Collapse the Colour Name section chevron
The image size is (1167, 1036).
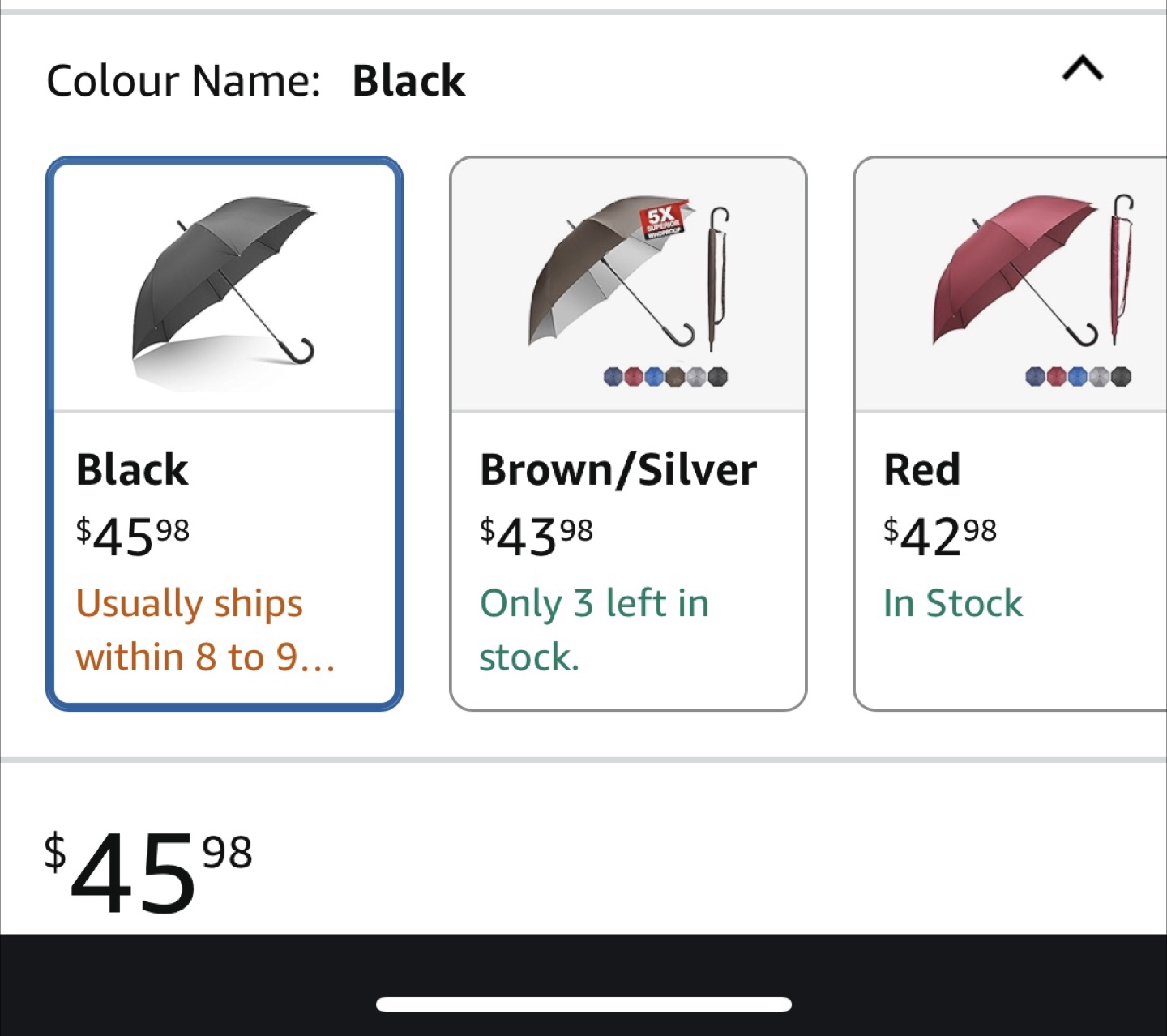[x=1083, y=70]
